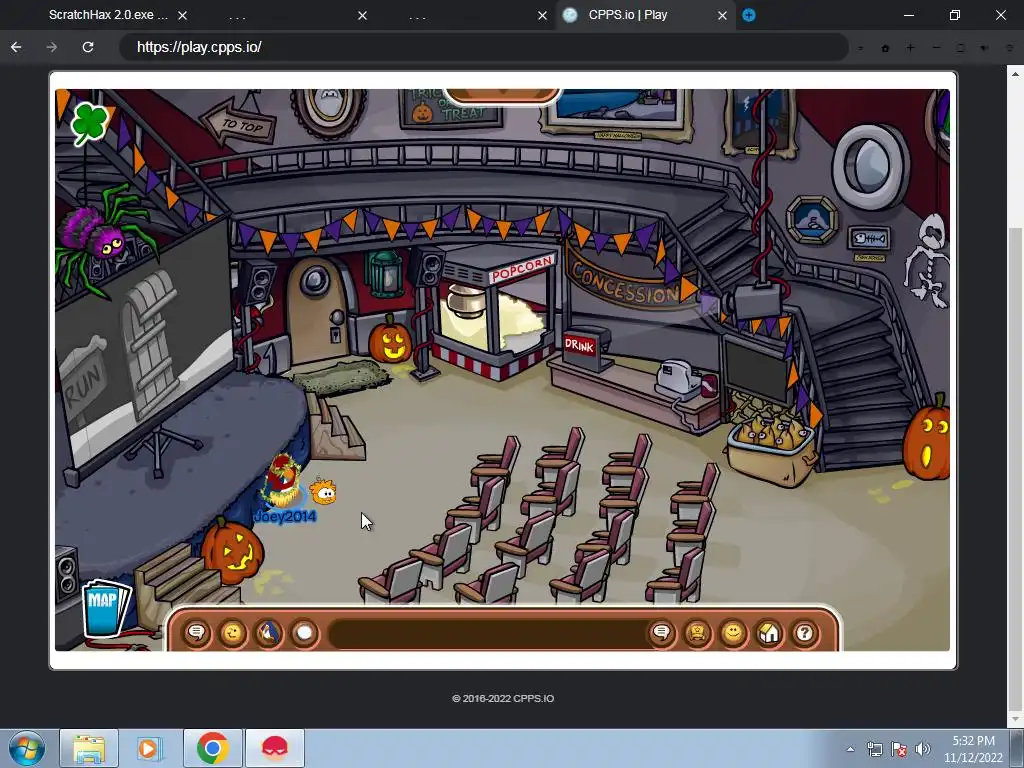1024x768 pixels.
Task: Click the © 2016-2022 CPPS.IO footer text
Action: (x=503, y=698)
